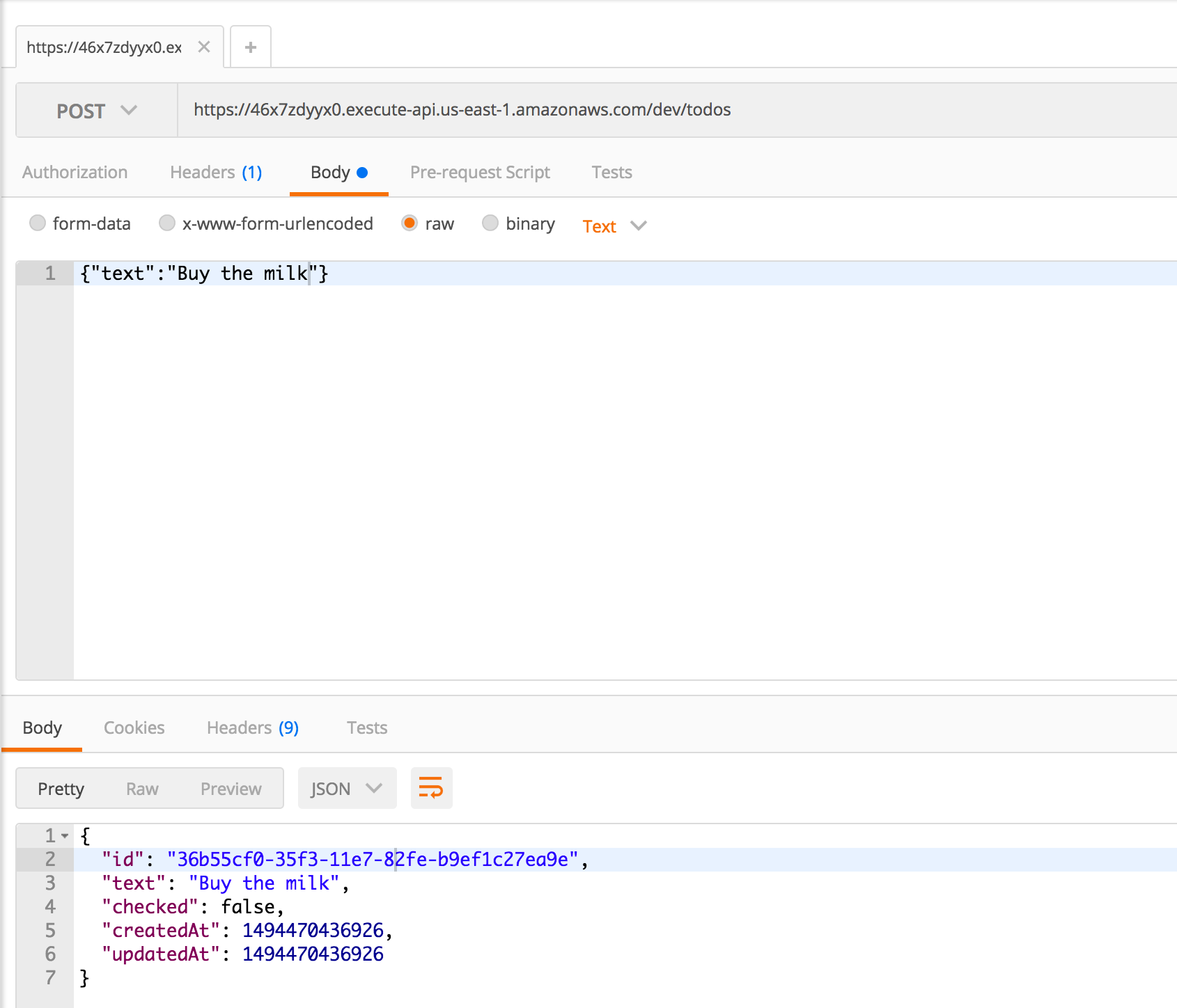Switch to the Authorization tab
Image resolution: width=1177 pixels, height=1008 pixels.
(x=75, y=172)
